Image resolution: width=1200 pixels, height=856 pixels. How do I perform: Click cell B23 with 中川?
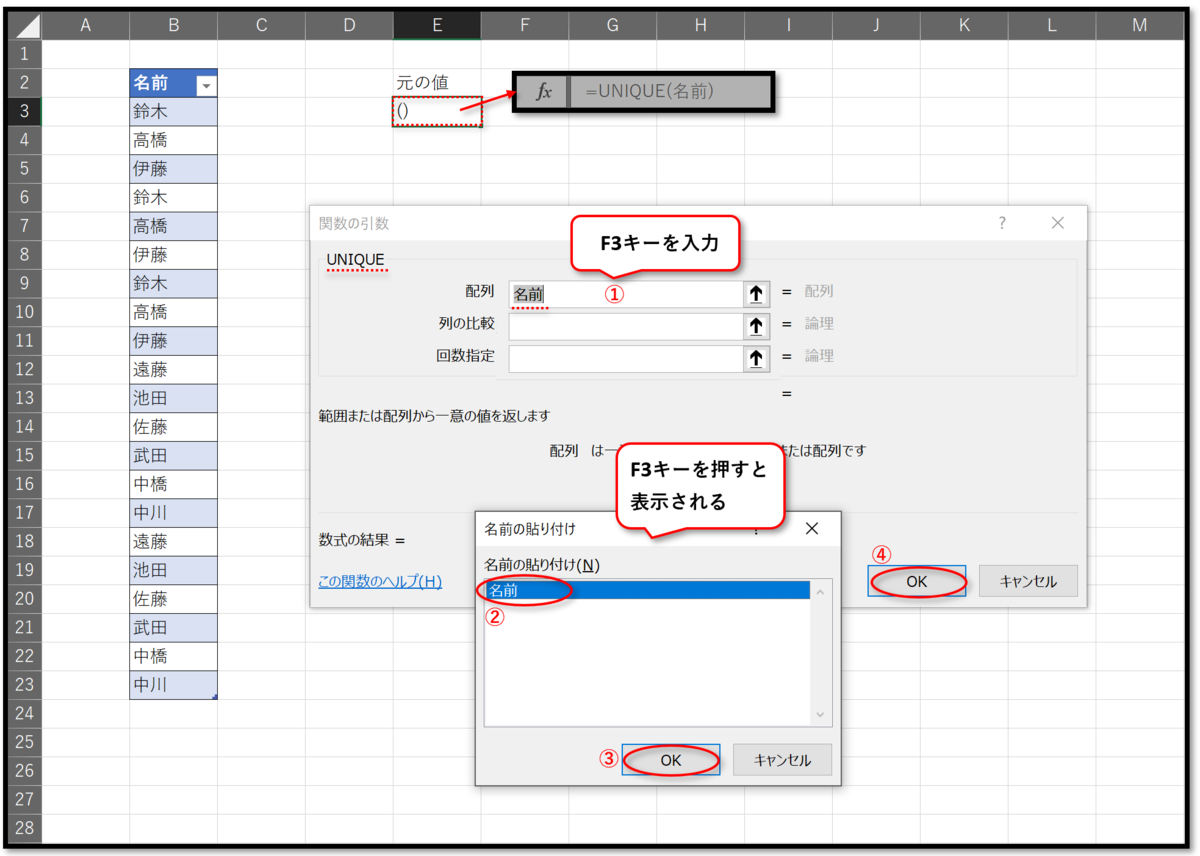(173, 685)
